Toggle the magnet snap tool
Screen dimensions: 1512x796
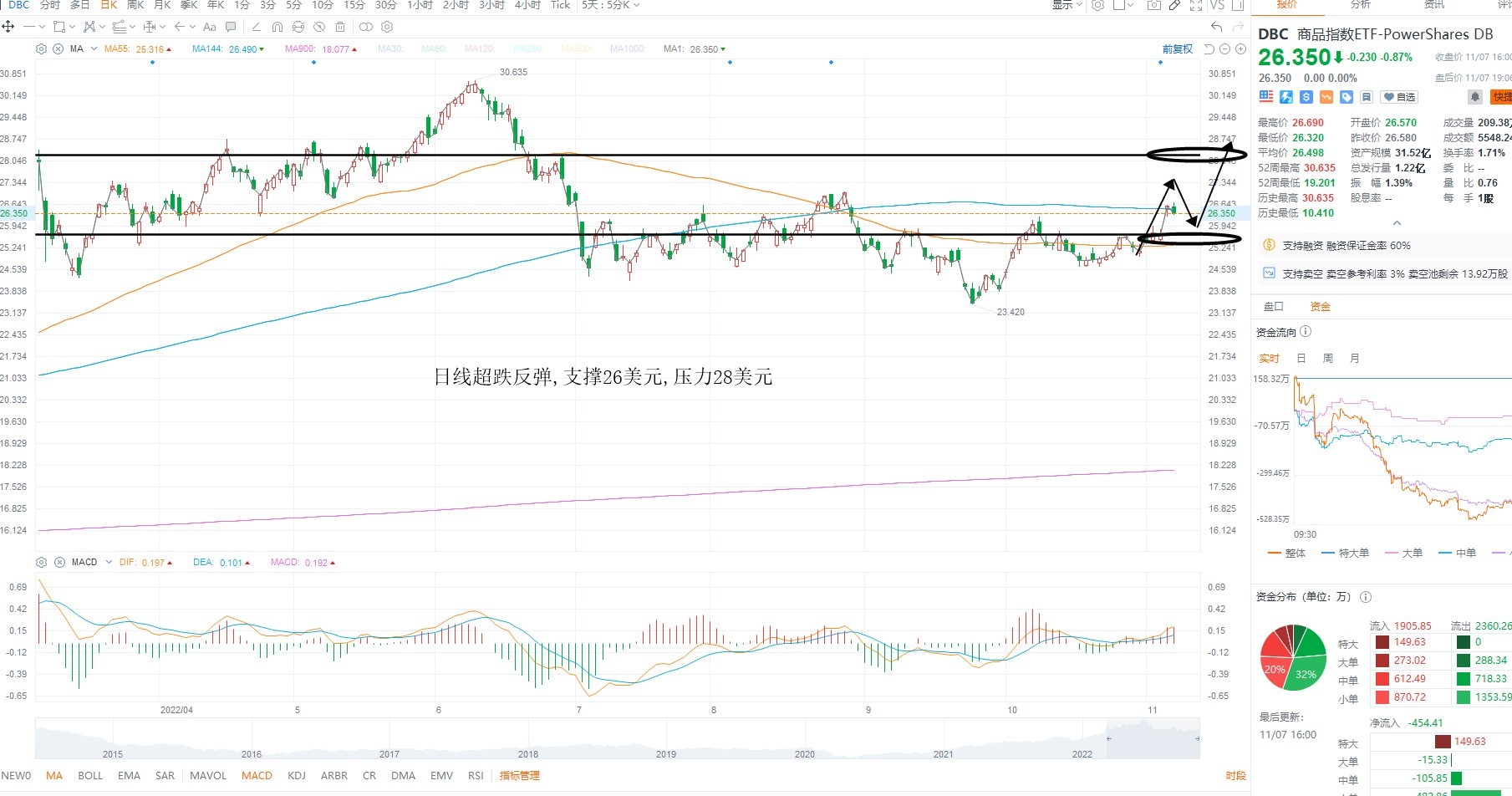click(x=277, y=27)
